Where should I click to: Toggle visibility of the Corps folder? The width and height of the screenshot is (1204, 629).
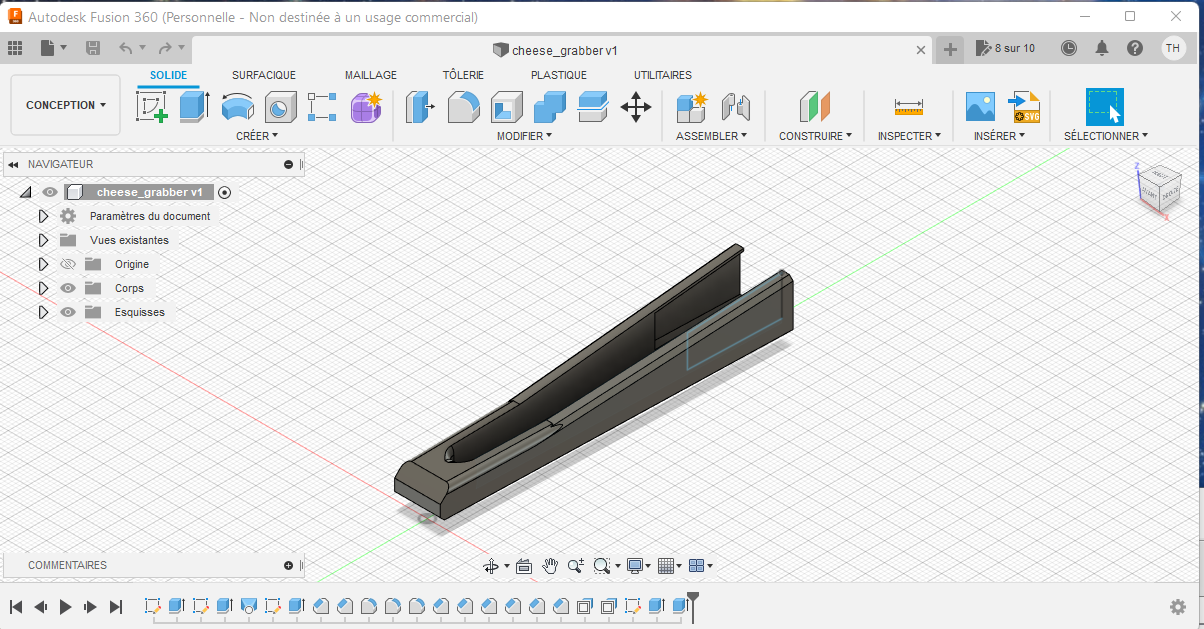[x=68, y=288]
